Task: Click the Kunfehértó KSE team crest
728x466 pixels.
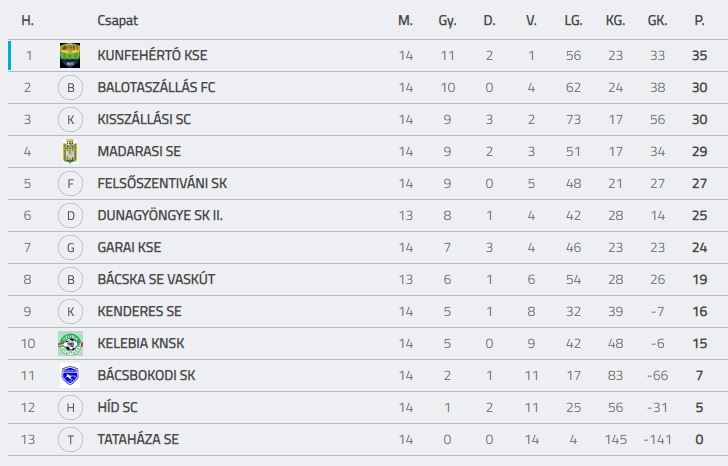Action: tap(70, 56)
